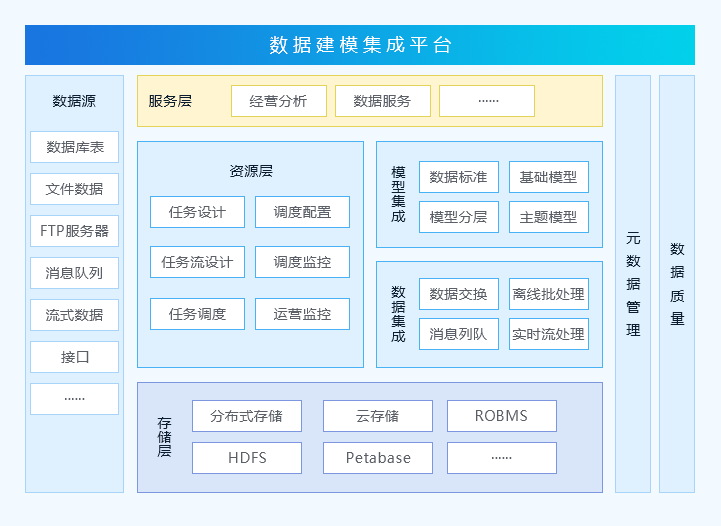The height and width of the screenshot is (526, 721).
Task: Select the 经营分析 box
Action: [279, 101]
